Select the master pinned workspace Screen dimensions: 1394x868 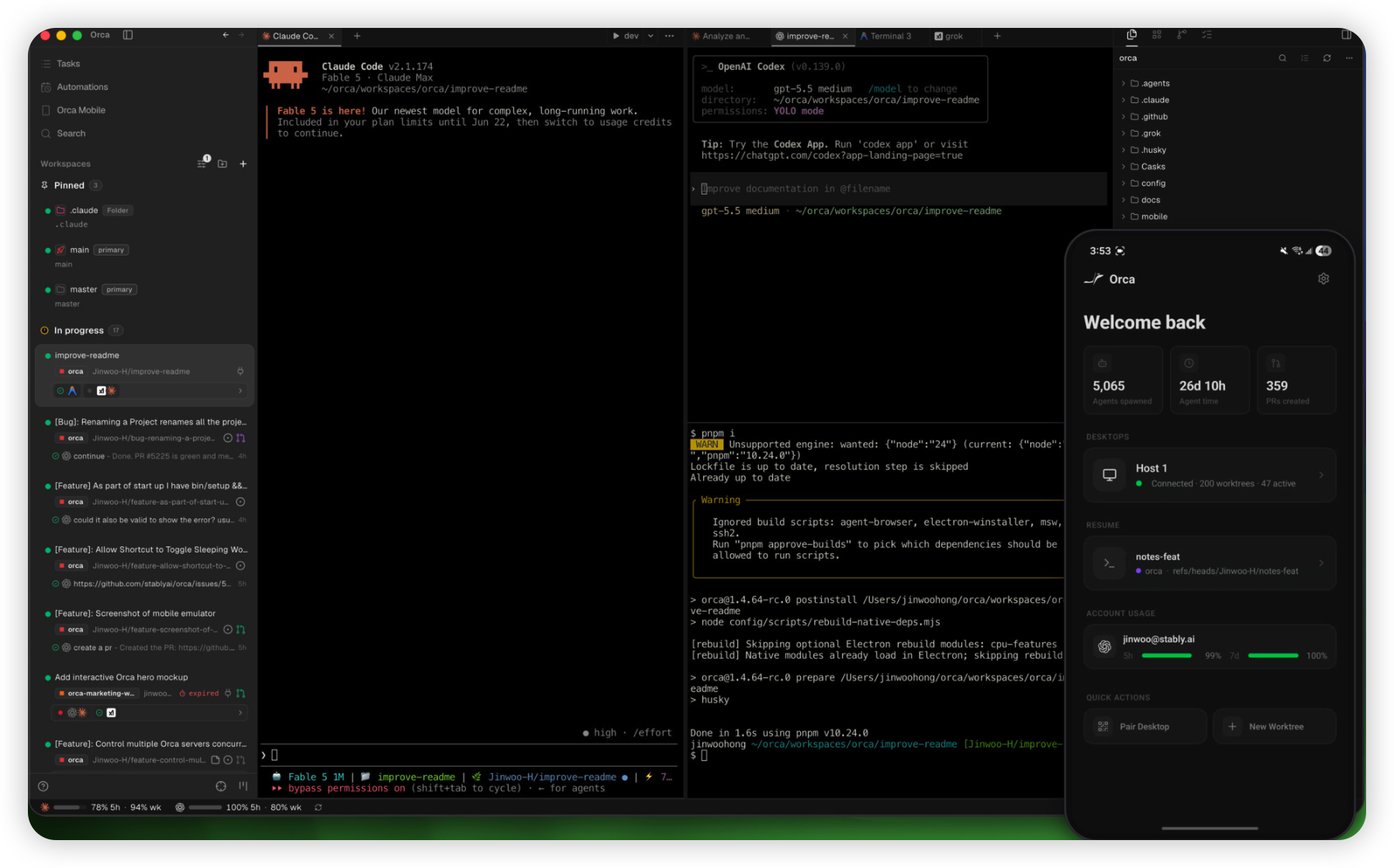coord(145,296)
